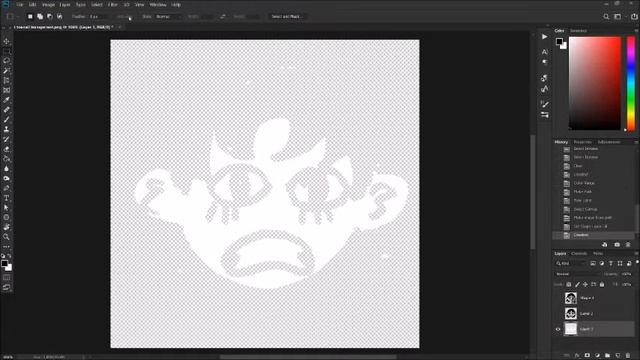Toggle lock transparent pixels
Viewport: 640px width, 360px height.
coord(569,284)
